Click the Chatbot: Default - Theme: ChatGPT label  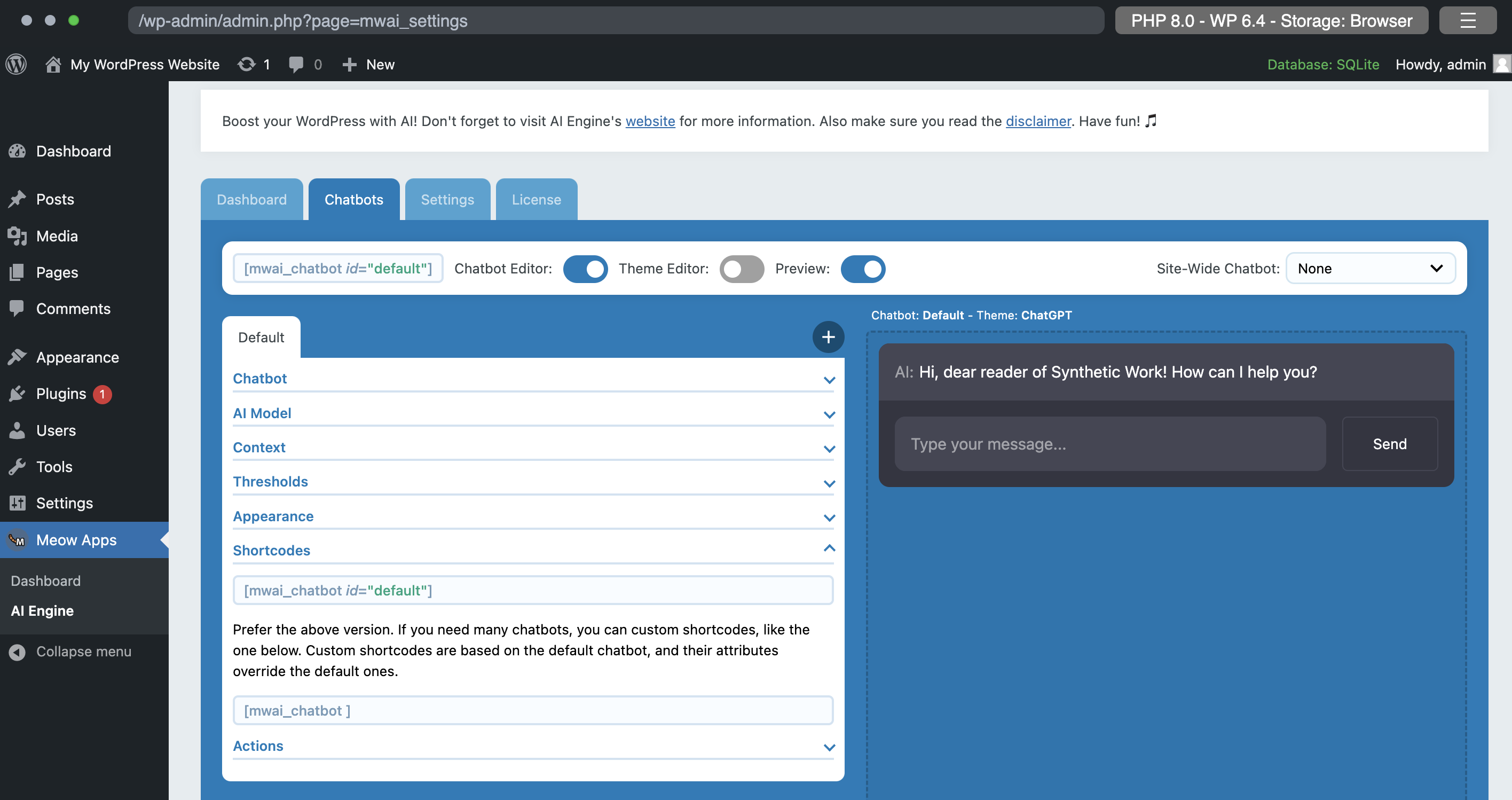tap(971, 315)
